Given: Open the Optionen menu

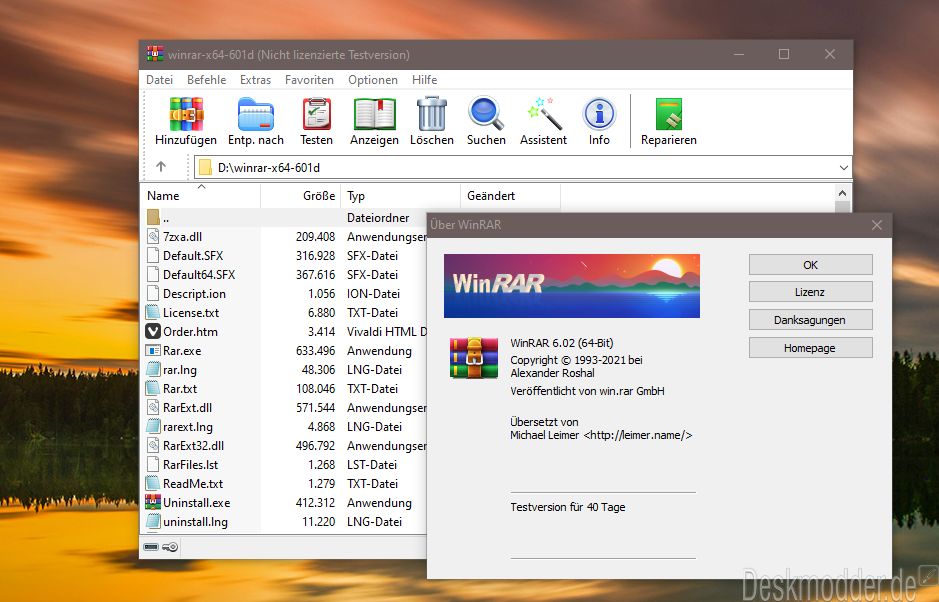Looking at the screenshot, I should click(372, 80).
